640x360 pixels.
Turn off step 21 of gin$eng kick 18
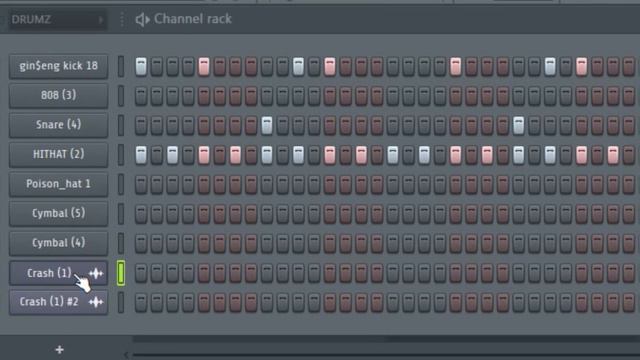(x=456, y=66)
